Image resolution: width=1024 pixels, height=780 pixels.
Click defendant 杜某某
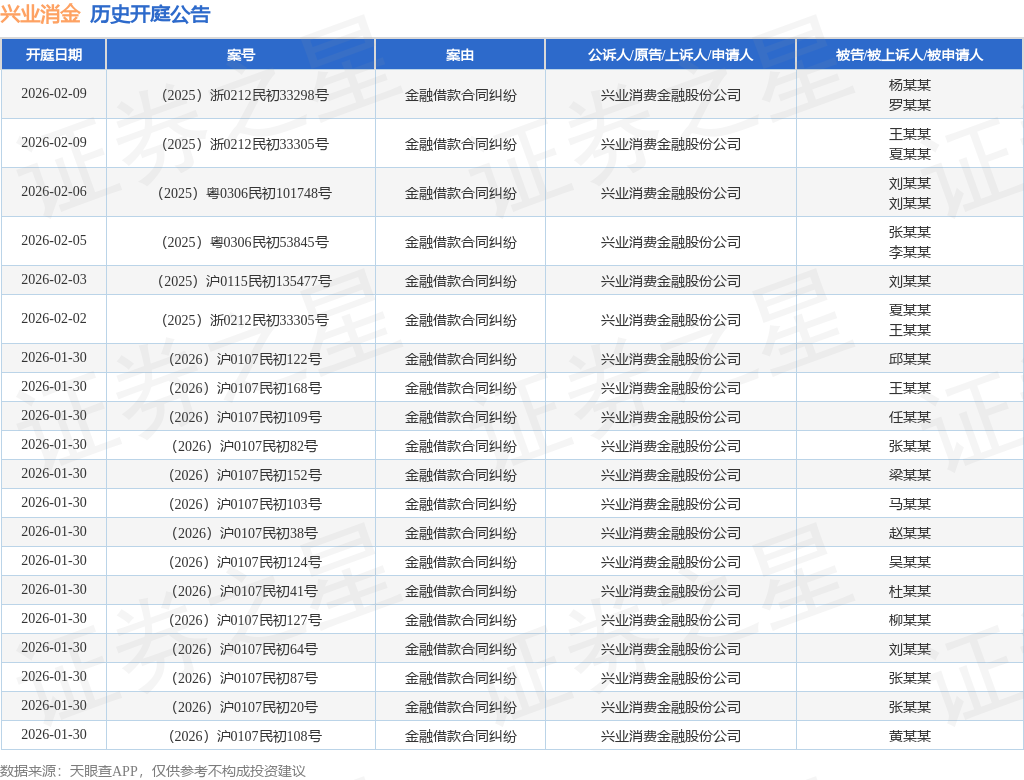(910, 591)
